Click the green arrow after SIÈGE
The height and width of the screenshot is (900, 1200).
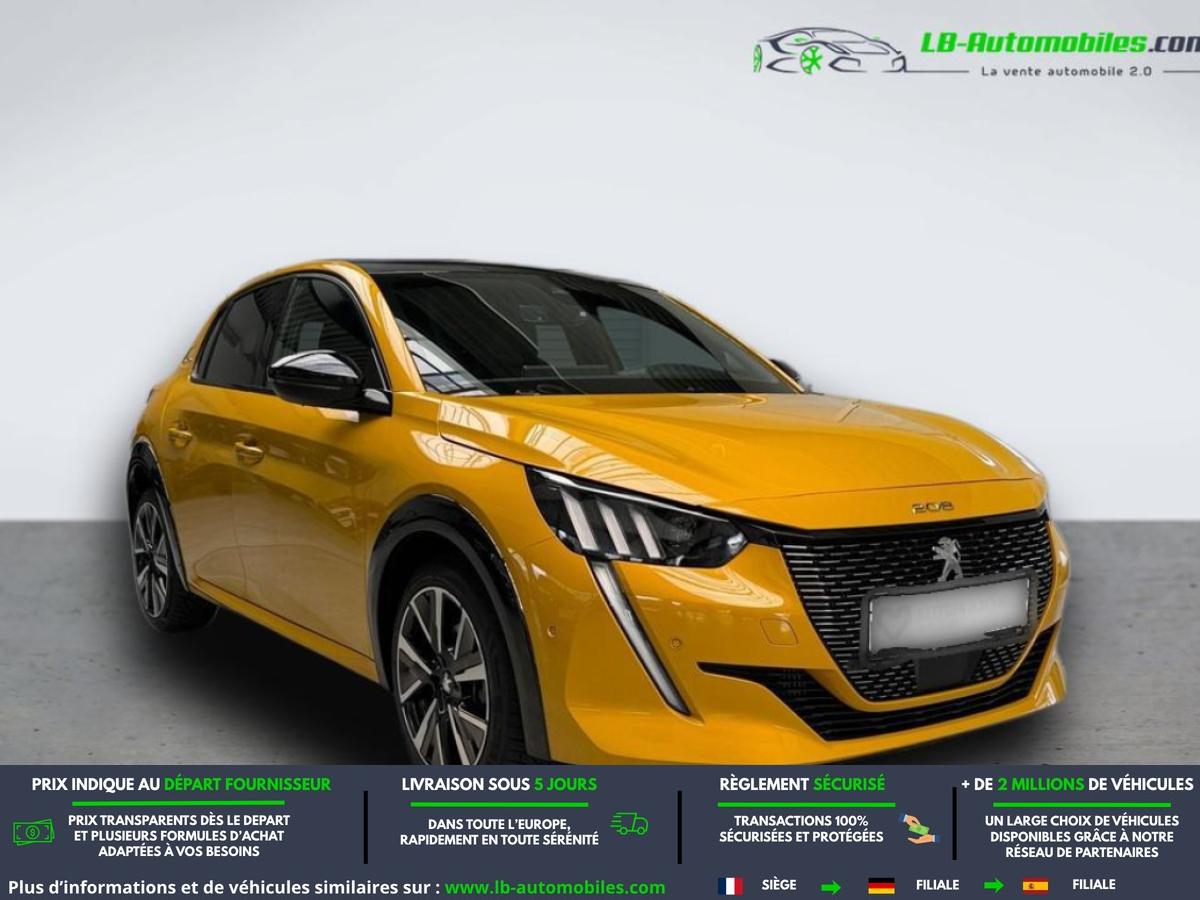[831, 887]
